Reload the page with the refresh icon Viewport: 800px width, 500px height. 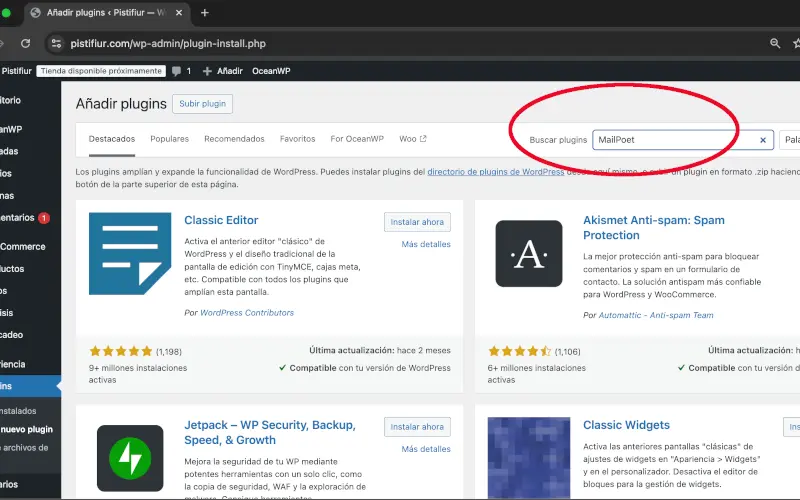click(26, 43)
